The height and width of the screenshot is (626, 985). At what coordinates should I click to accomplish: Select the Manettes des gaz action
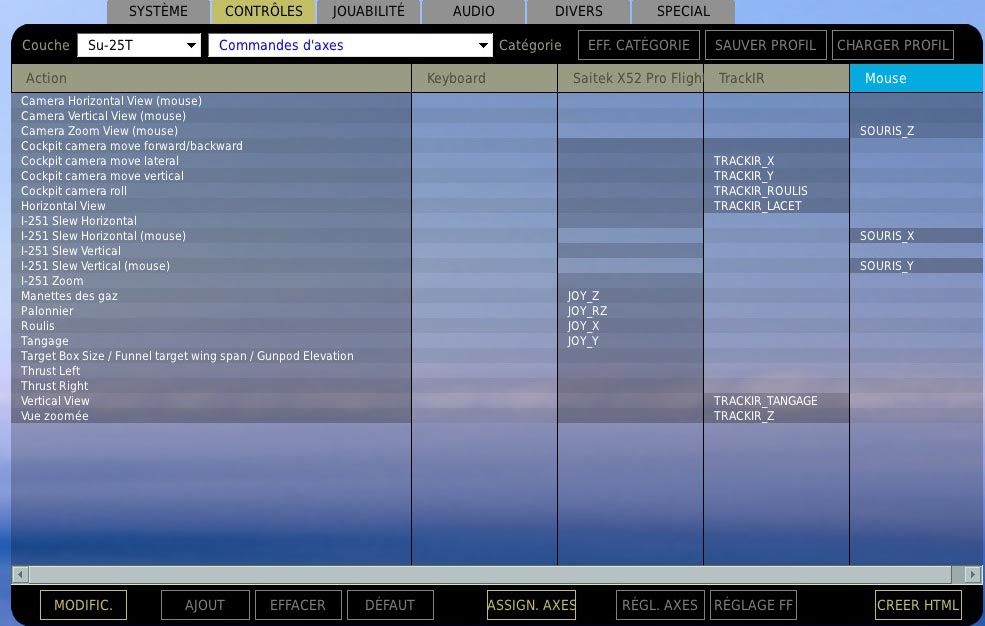click(211, 296)
